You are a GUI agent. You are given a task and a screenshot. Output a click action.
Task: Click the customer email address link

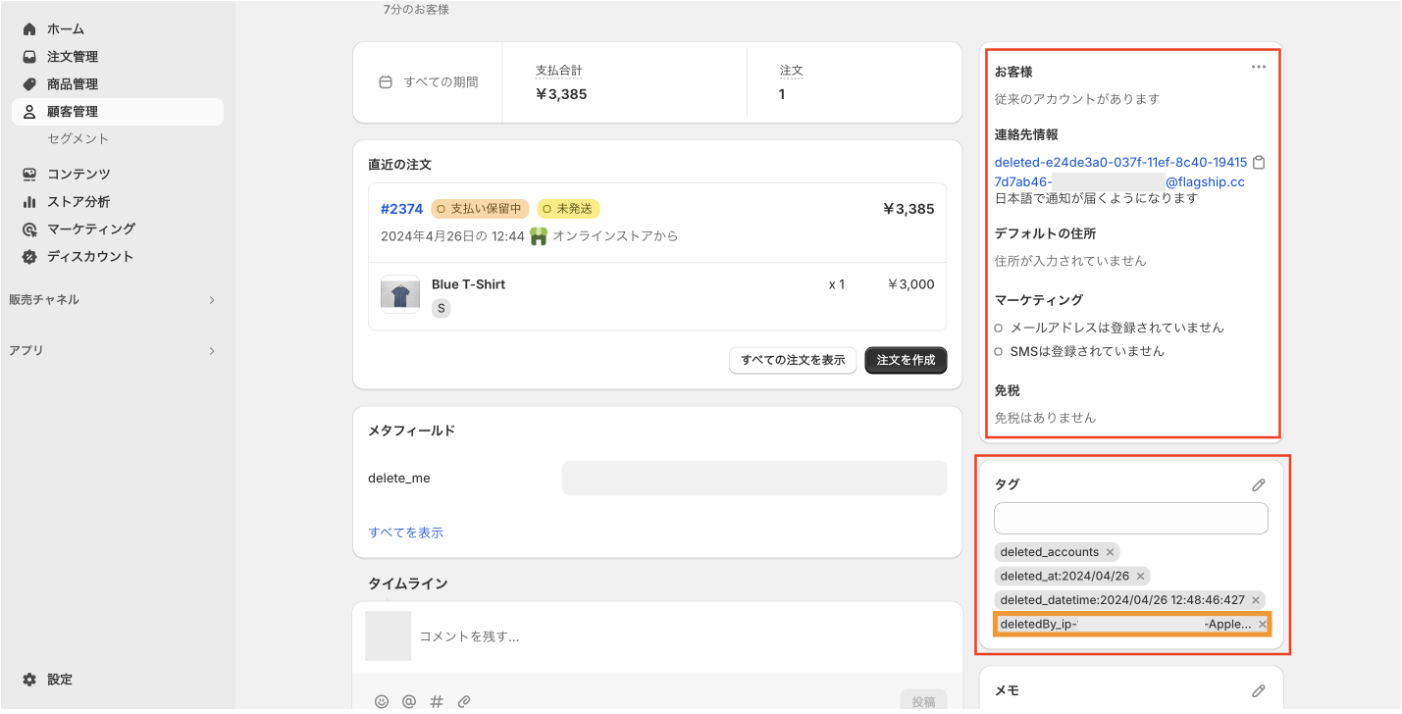pyautogui.click(x=1120, y=172)
